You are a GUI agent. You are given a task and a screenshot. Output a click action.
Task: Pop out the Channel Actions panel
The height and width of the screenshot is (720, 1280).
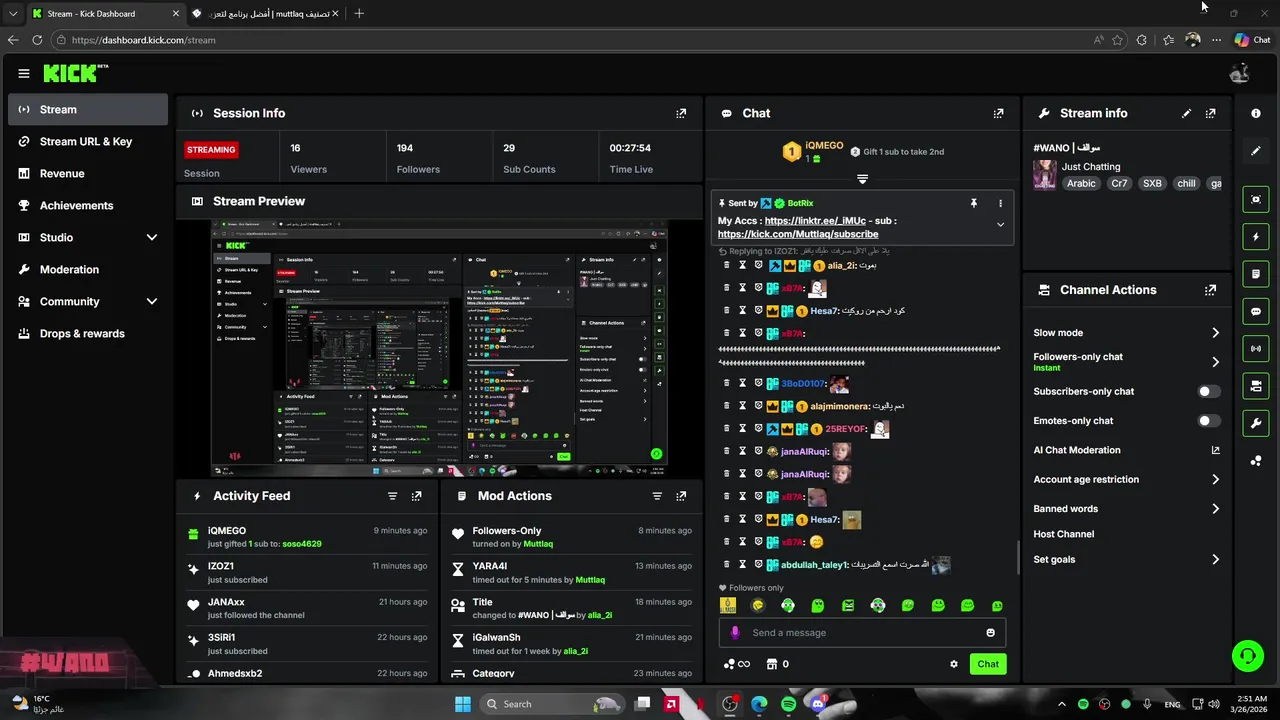point(1210,290)
